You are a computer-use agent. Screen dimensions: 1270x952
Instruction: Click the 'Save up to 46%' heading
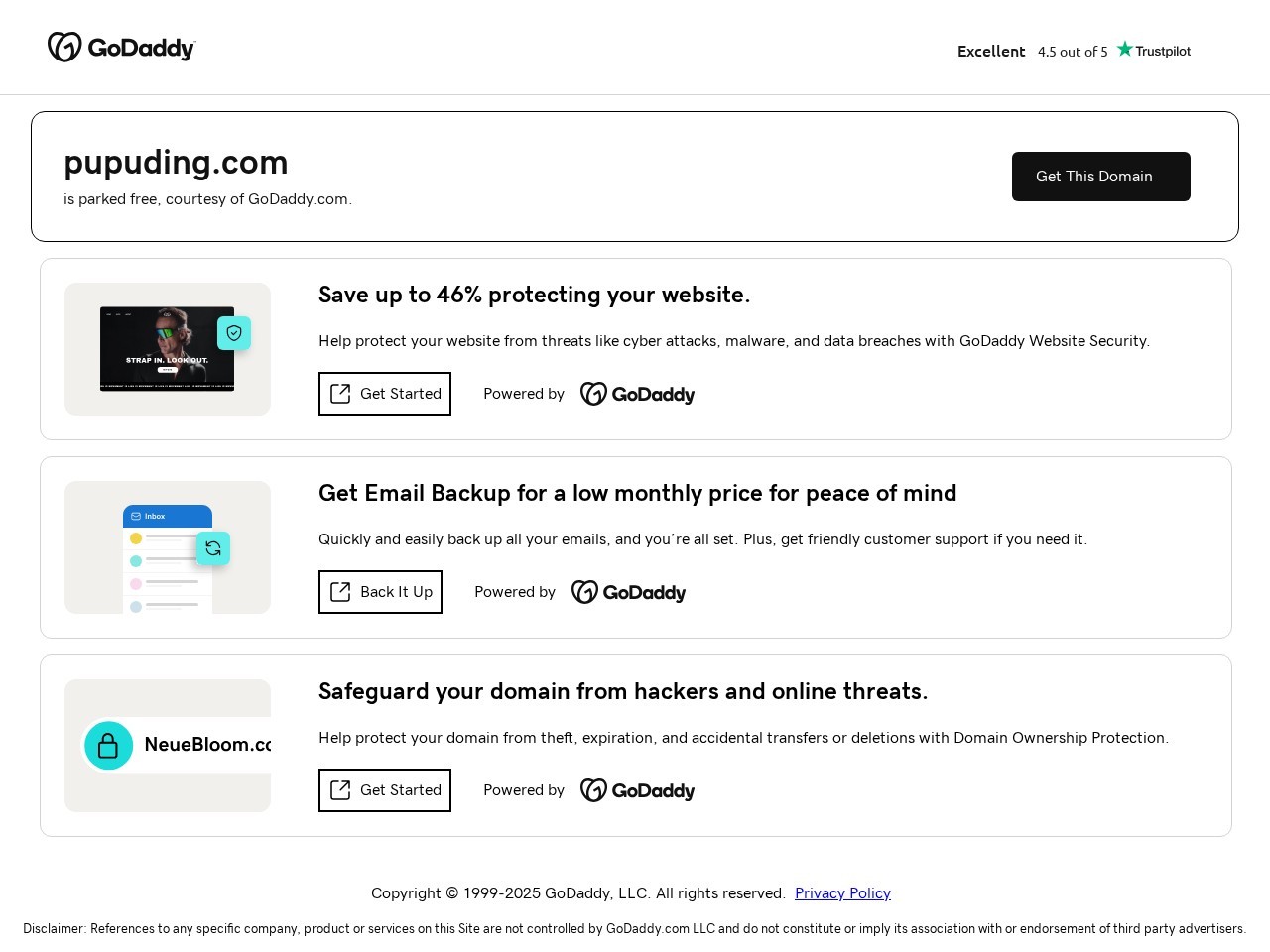click(x=534, y=296)
